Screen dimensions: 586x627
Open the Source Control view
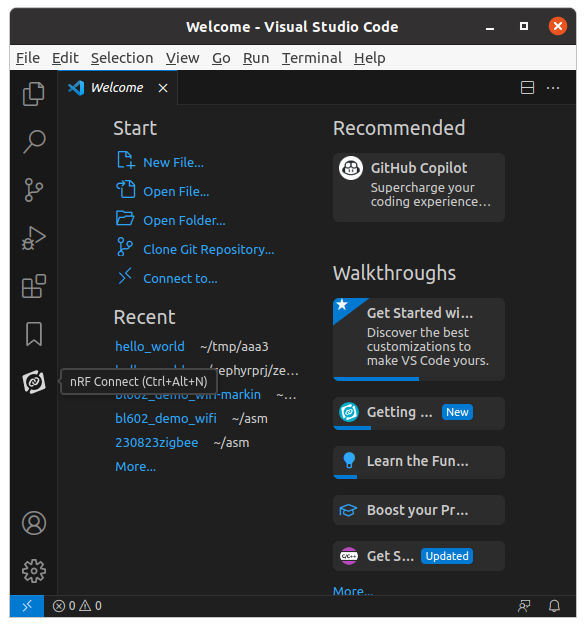click(34, 190)
